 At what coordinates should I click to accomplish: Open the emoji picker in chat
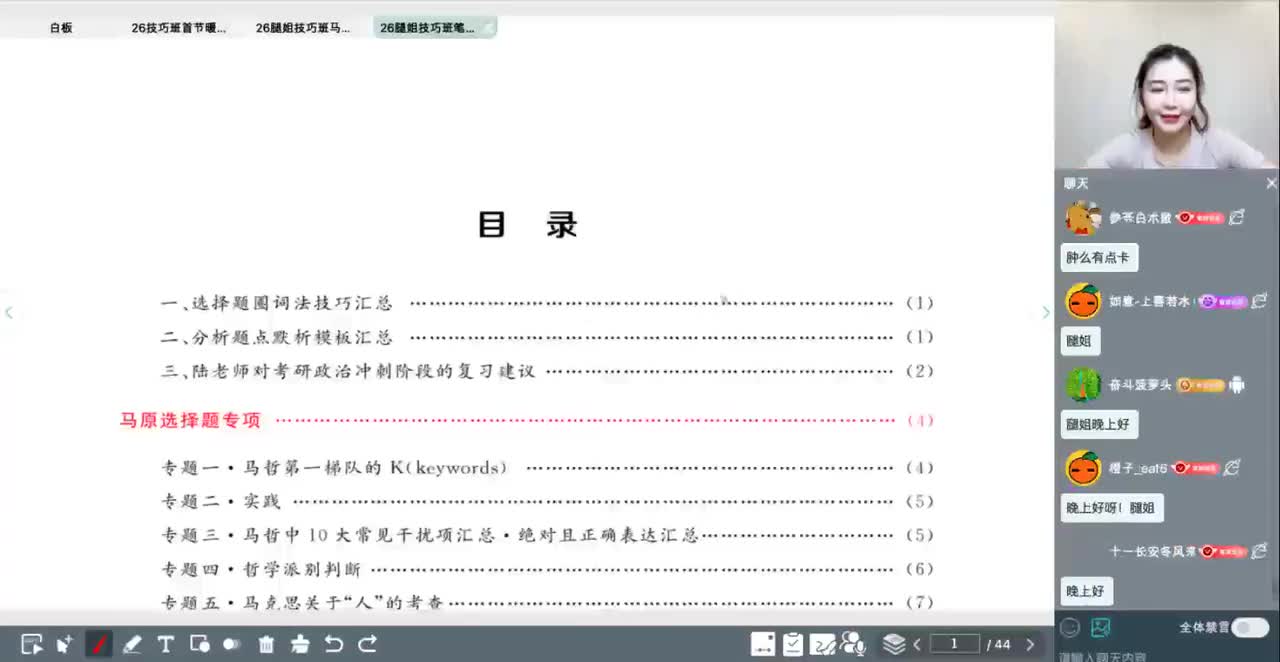click(1071, 628)
